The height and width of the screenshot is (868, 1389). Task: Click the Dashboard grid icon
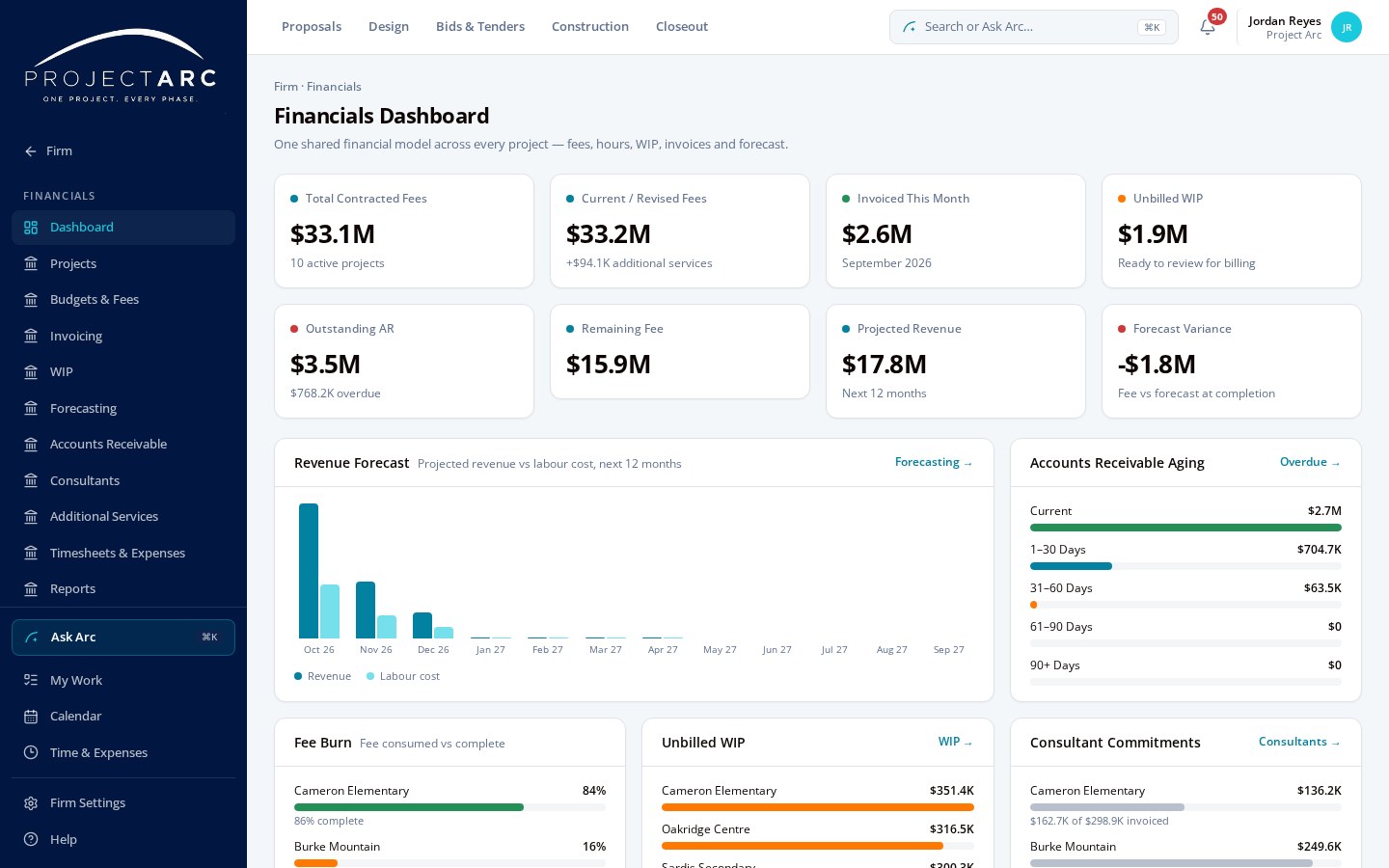(31, 228)
